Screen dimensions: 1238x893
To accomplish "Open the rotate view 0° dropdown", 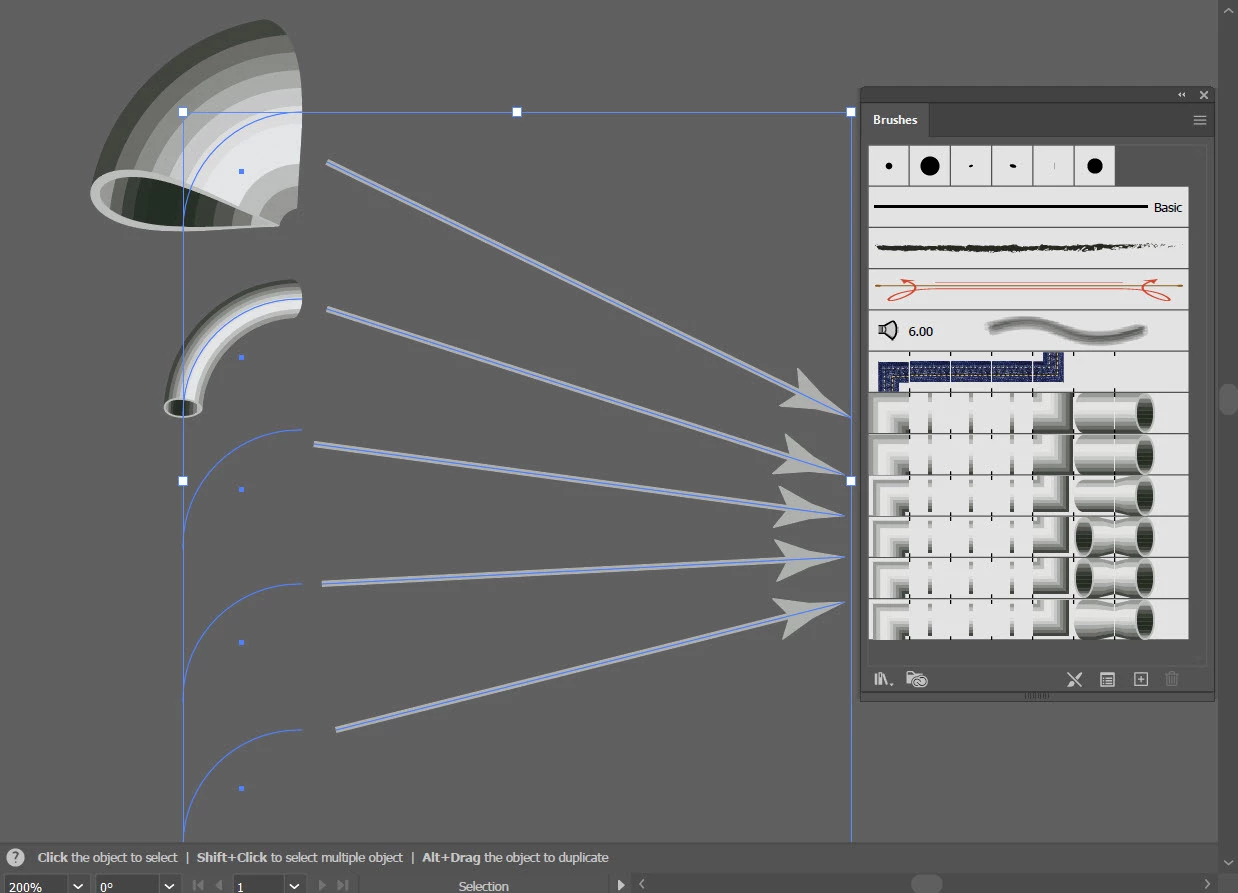I will coord(171,886).
